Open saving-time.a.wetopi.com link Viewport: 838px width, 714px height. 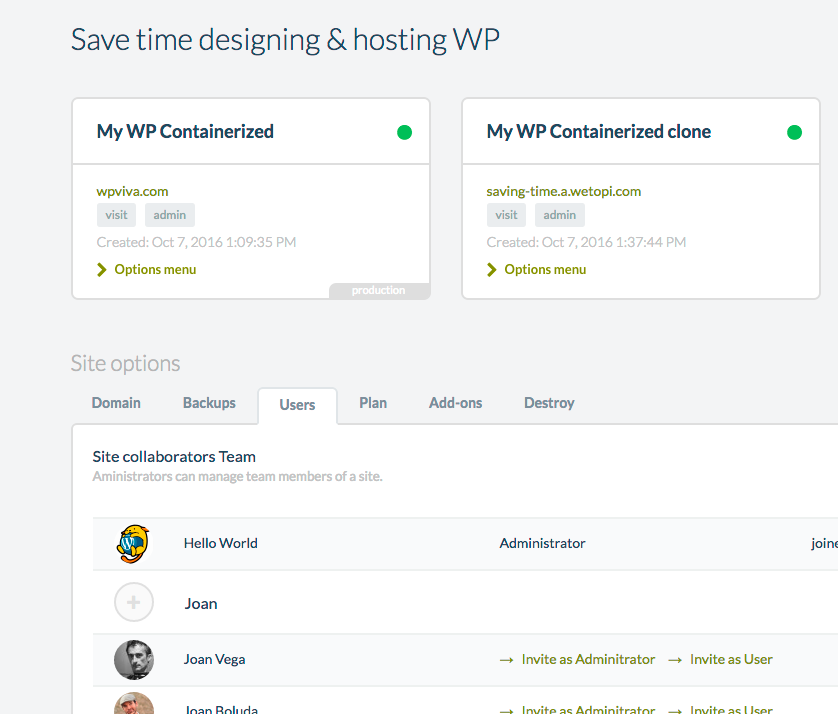pyautogui.click(x=563, y=191)
